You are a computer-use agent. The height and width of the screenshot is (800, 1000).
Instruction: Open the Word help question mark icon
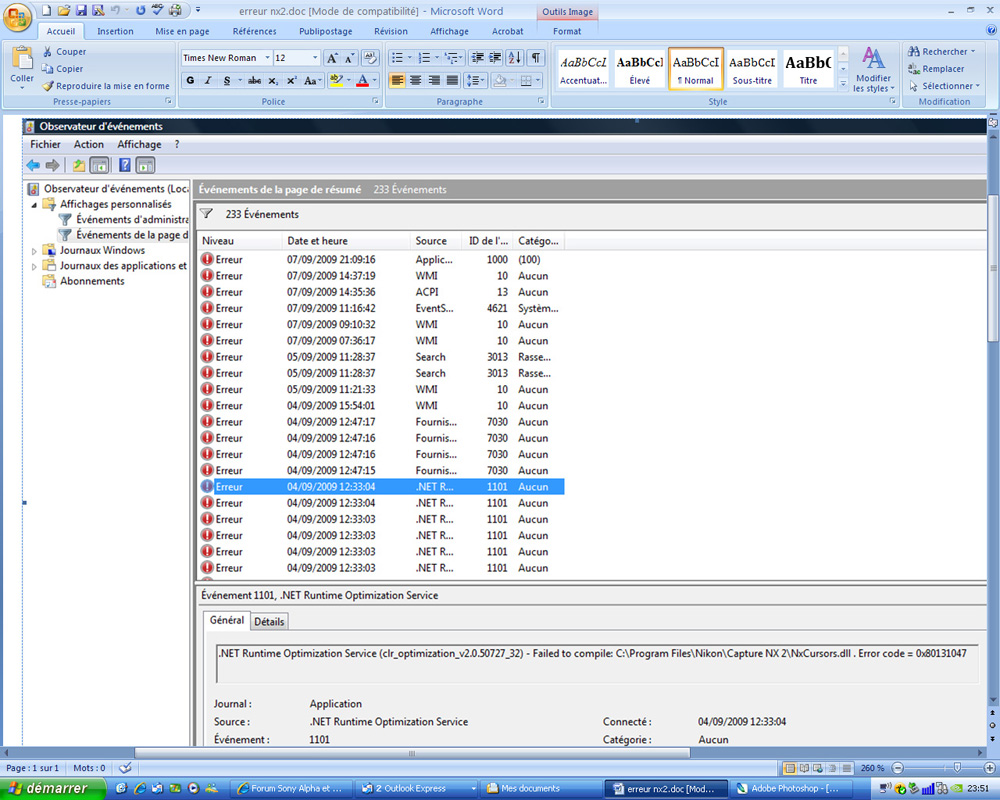[992, 30]
